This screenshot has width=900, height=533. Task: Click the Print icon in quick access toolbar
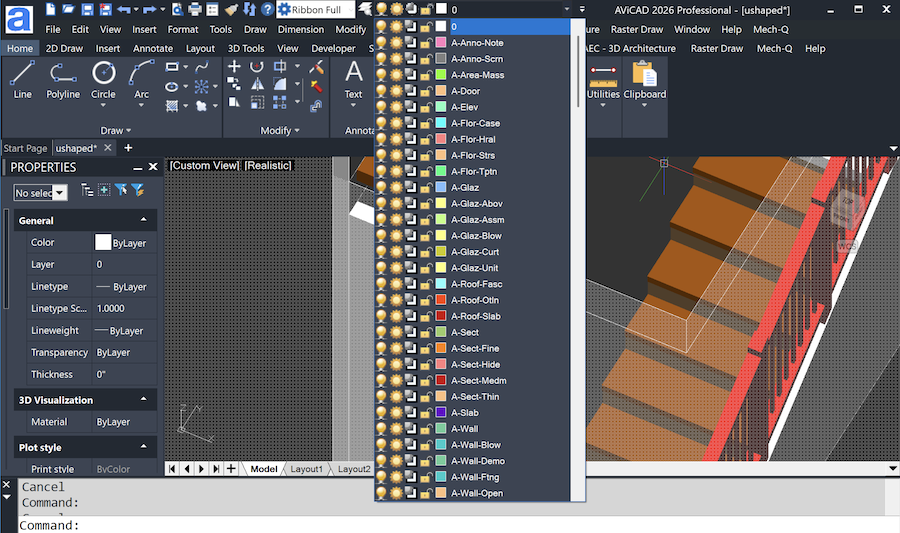tap(195, 9)
